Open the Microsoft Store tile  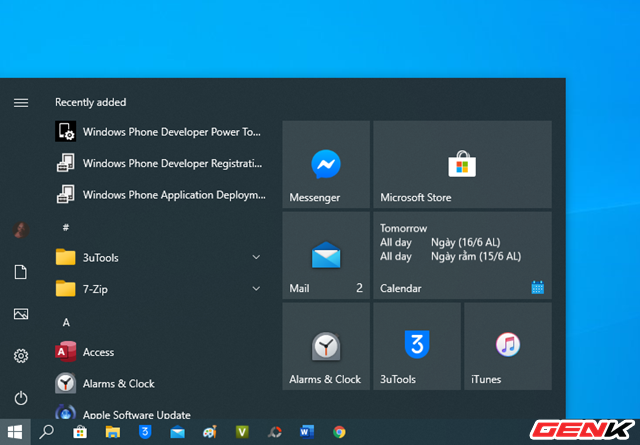462,165
